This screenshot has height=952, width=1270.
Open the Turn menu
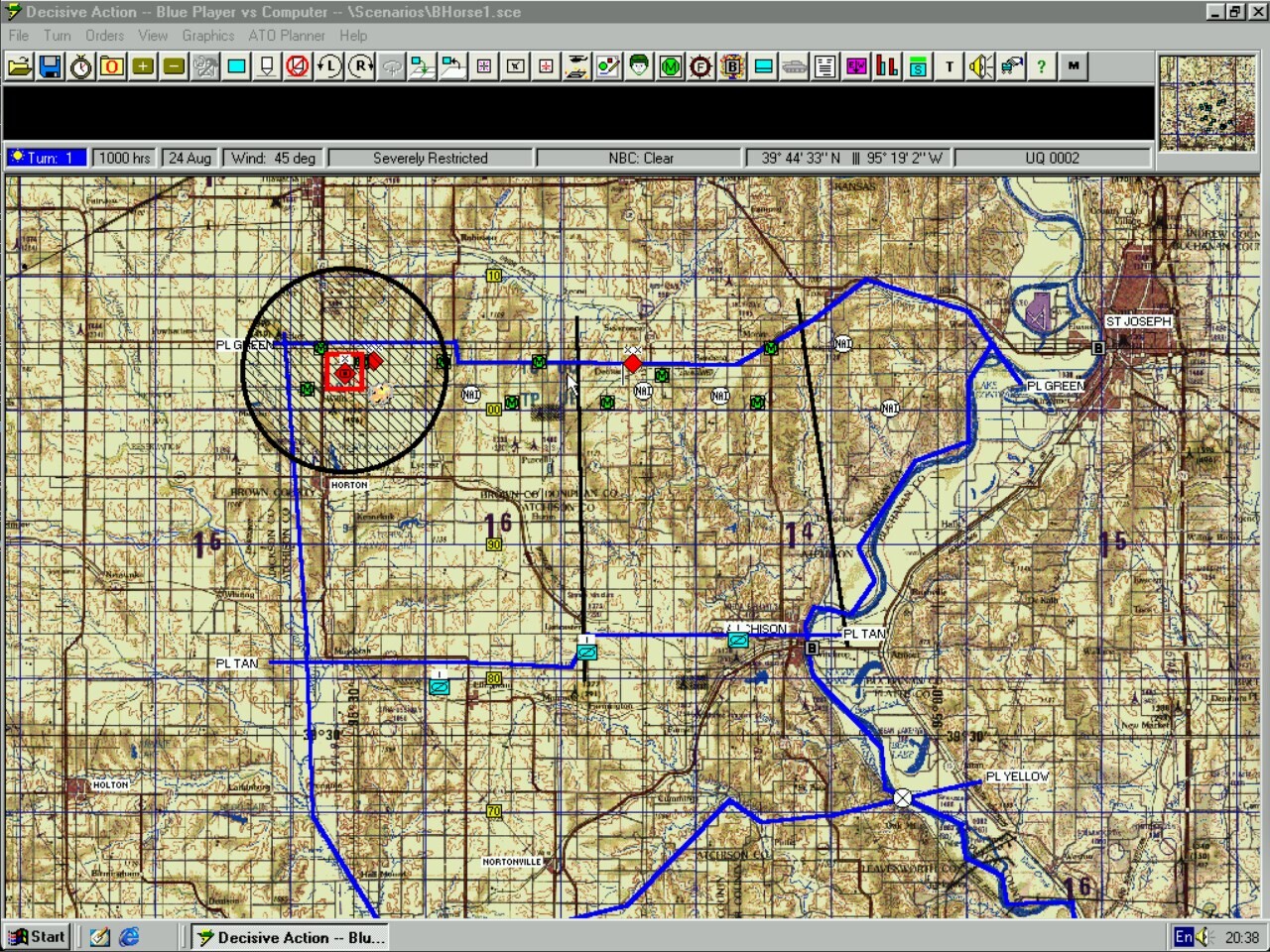pos(57,36)
